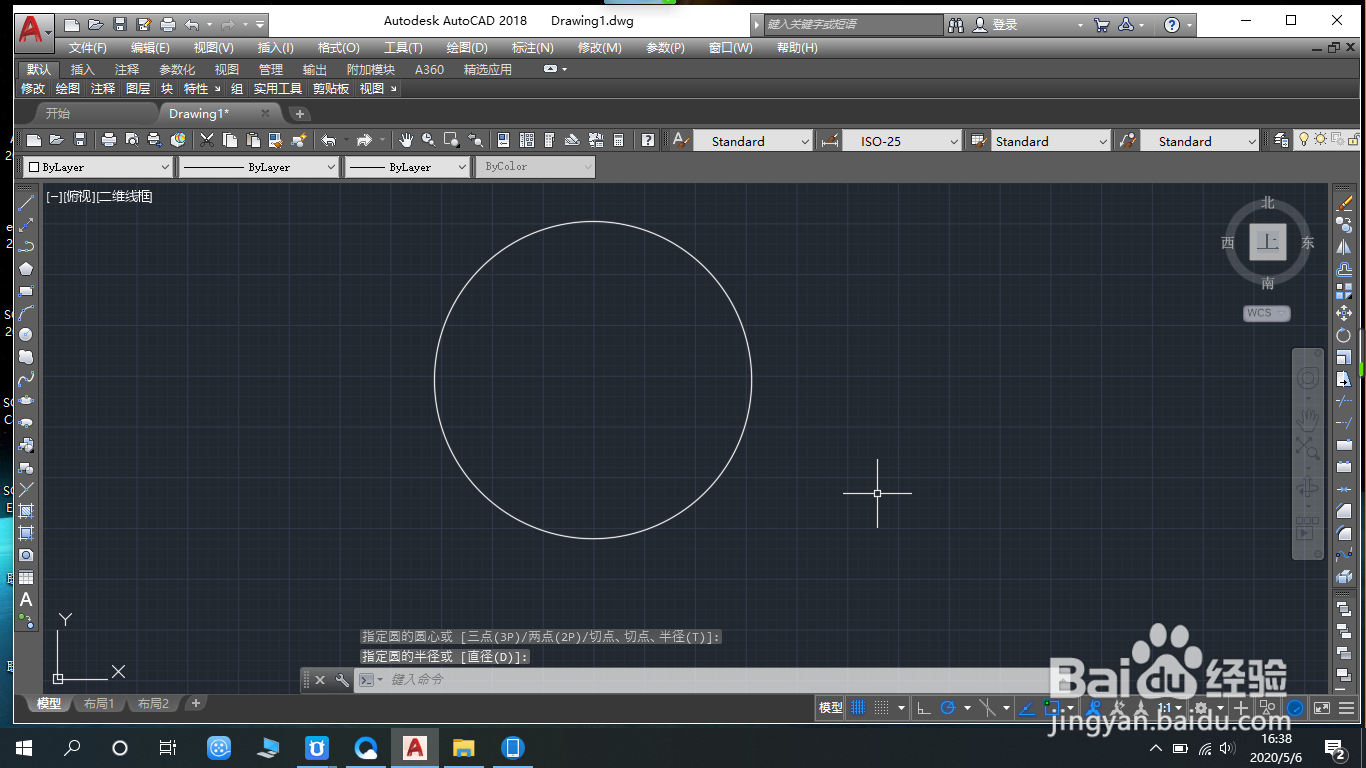Open the 文件(F) menu
The height and width of the screenshot is (768, 1366).
point(88,47)
